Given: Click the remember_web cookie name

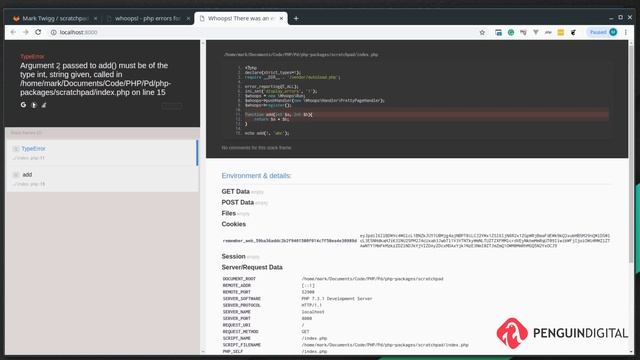Looking at the screenshot, I should click(290, 241).
